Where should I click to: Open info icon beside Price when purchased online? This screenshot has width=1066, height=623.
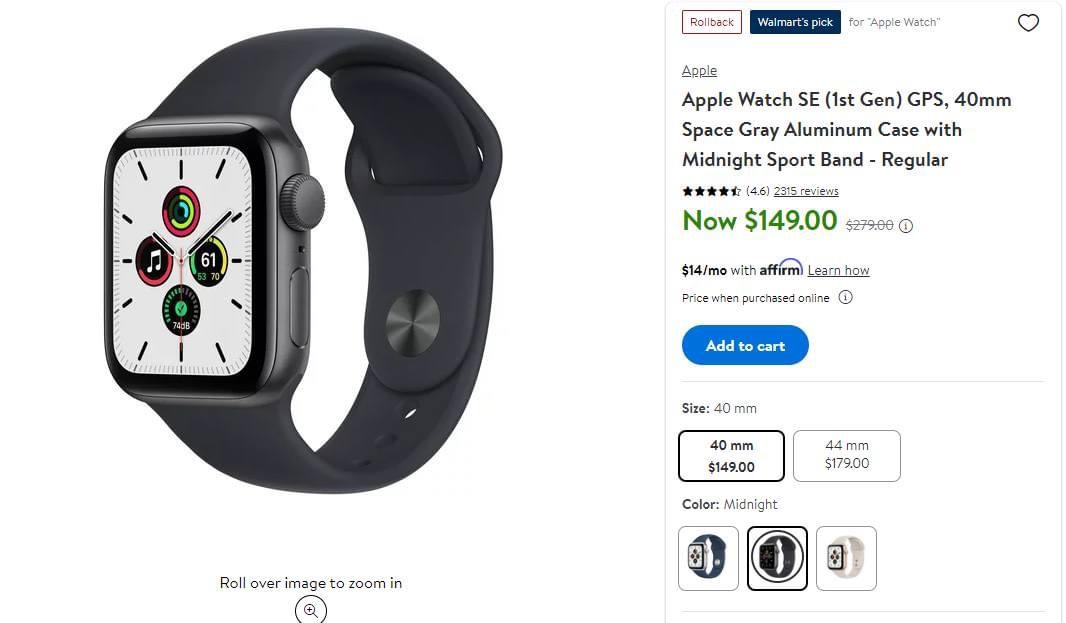845,297
